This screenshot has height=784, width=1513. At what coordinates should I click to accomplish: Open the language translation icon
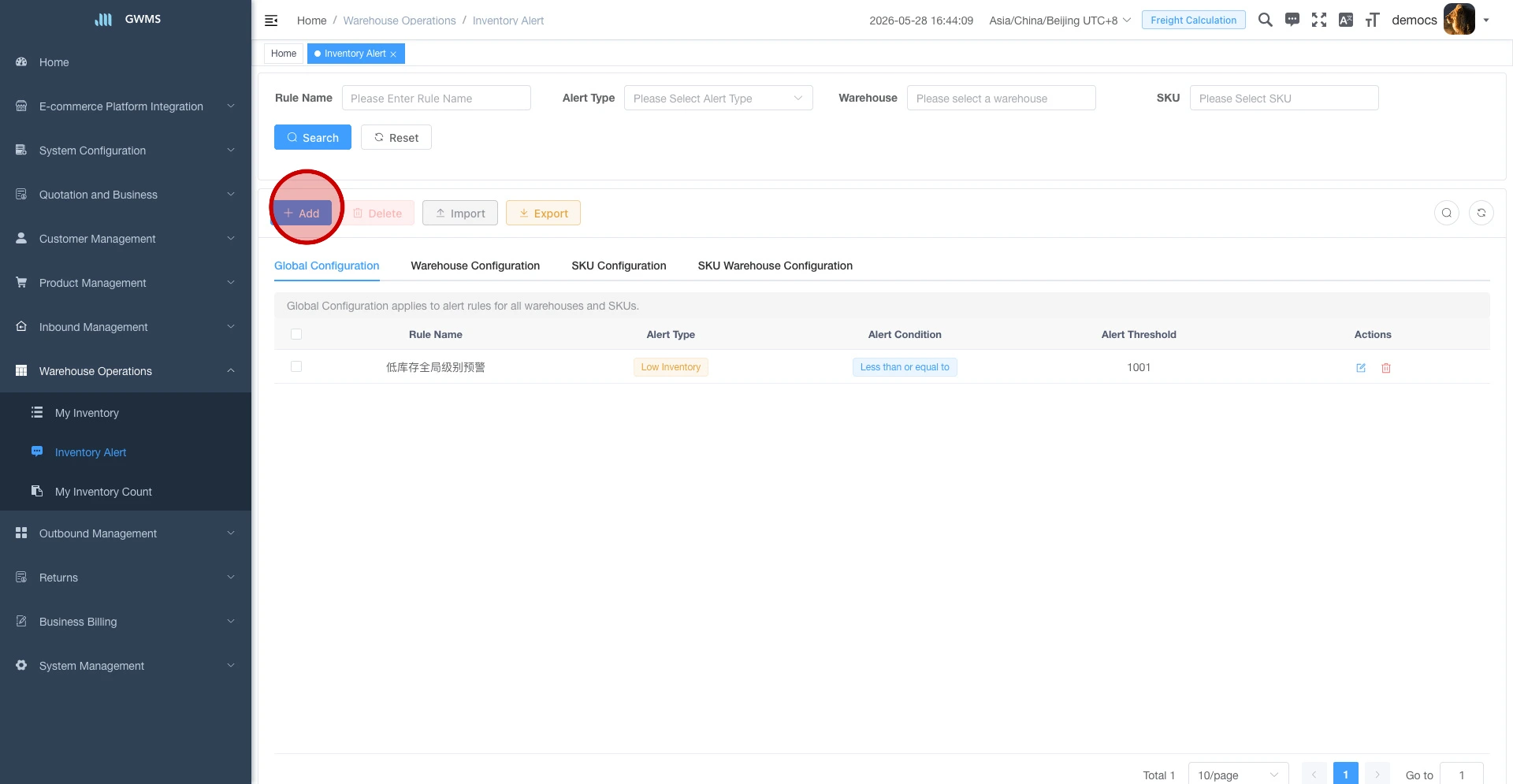[x=1346, y=20]
